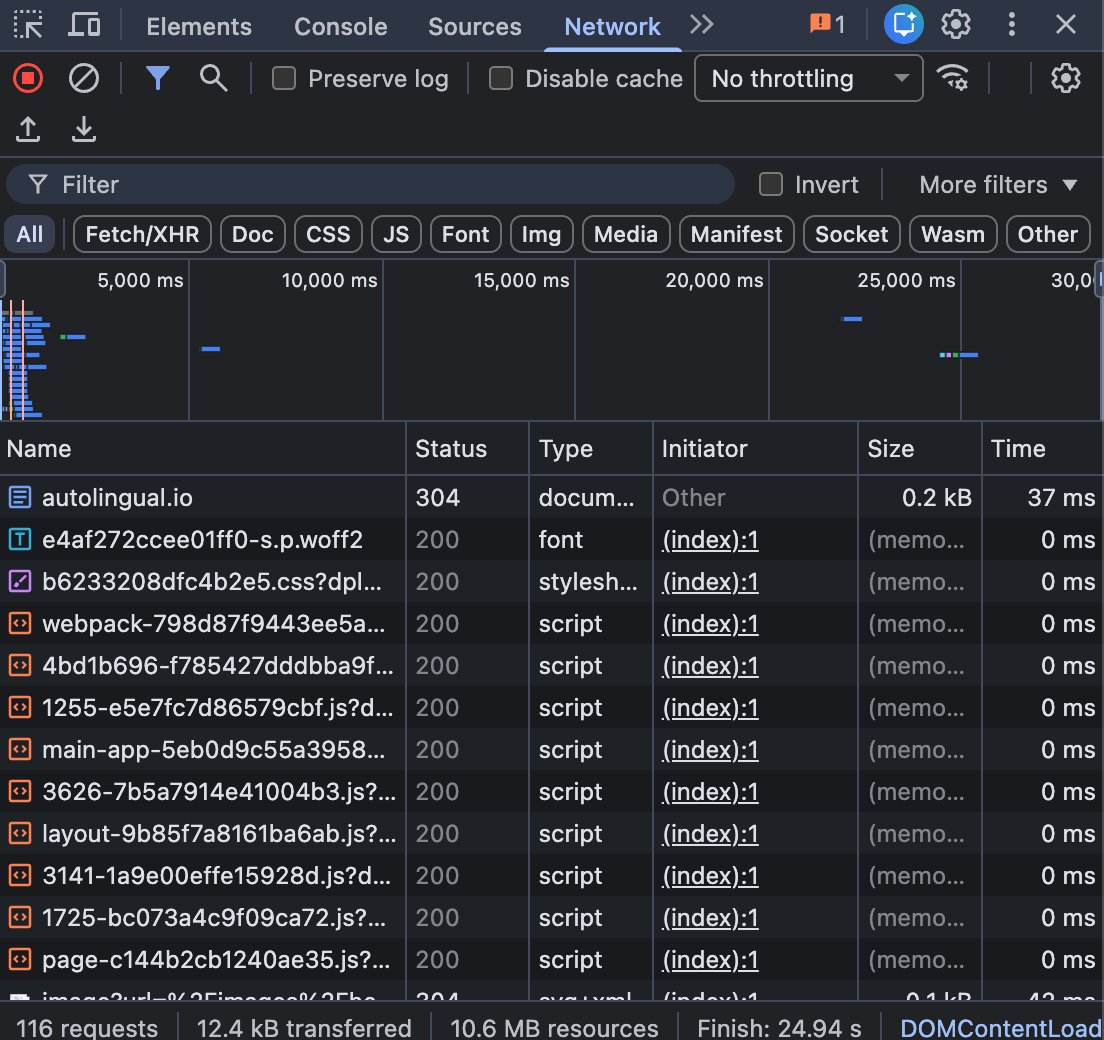Screen dimensions: 1104x1040
Task: Close the DevTools panel
Action: click(x=1066, y=25)
